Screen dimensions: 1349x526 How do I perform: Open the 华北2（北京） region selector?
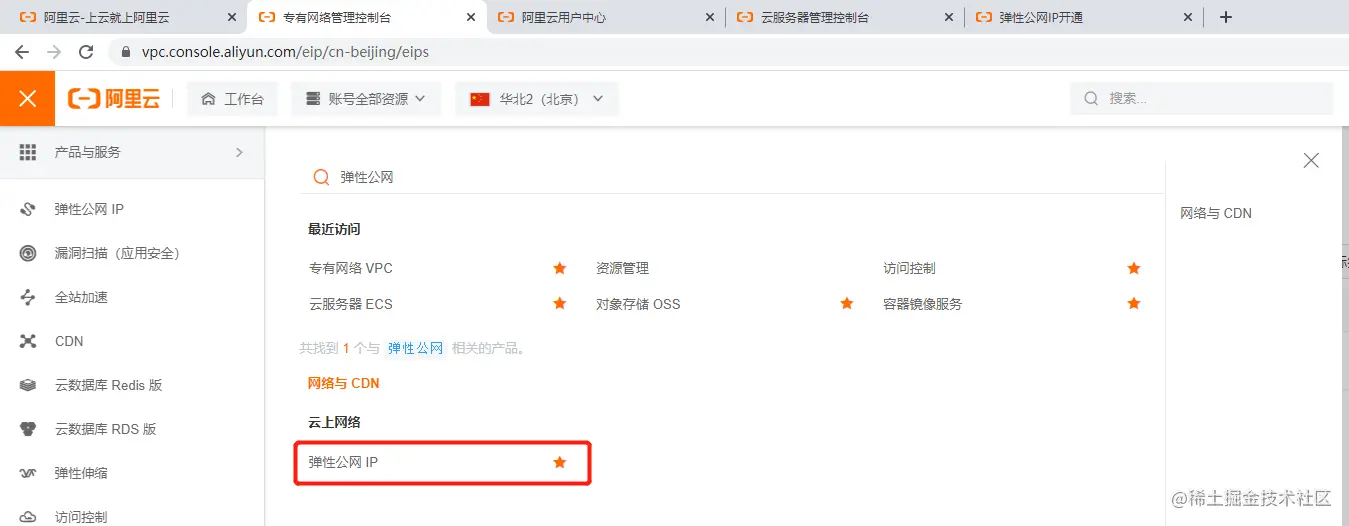[537, 99]
